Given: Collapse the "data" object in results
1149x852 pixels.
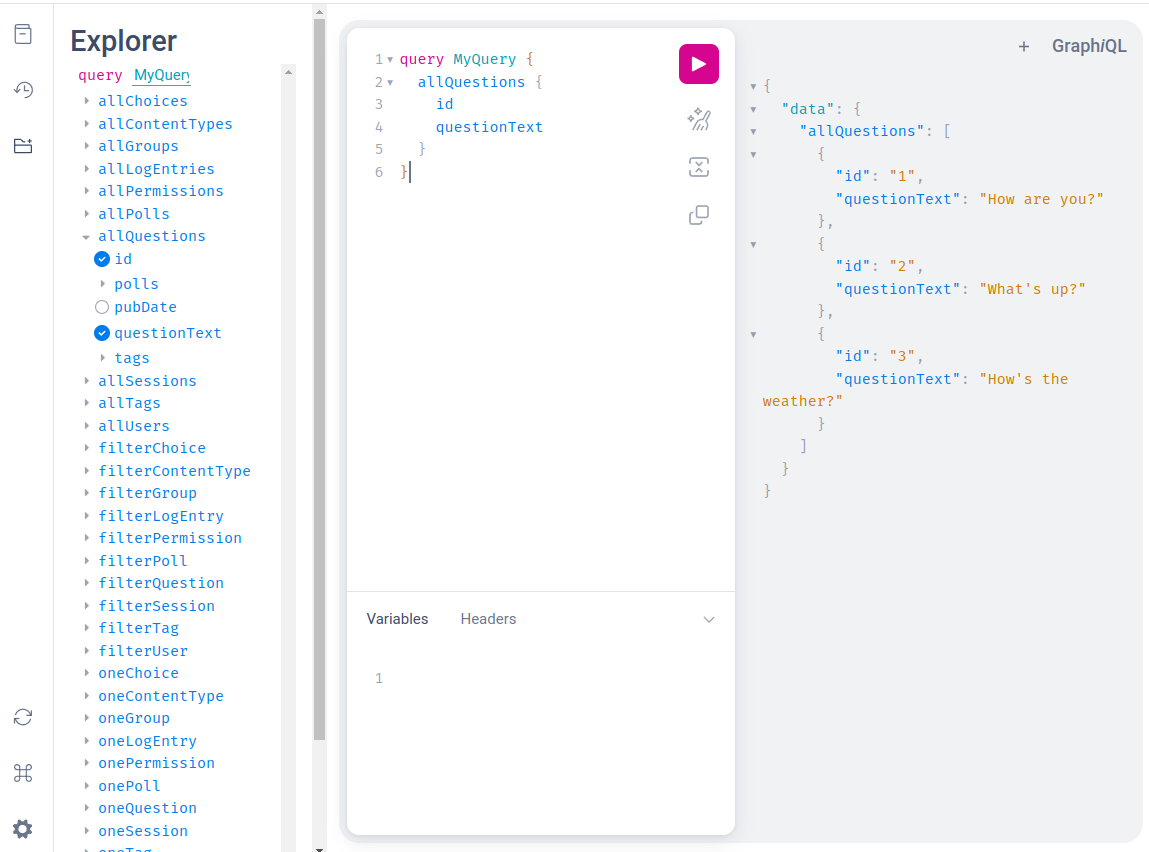Looking at the screenshot, I should pyautogui.click(x=753, y=110).
